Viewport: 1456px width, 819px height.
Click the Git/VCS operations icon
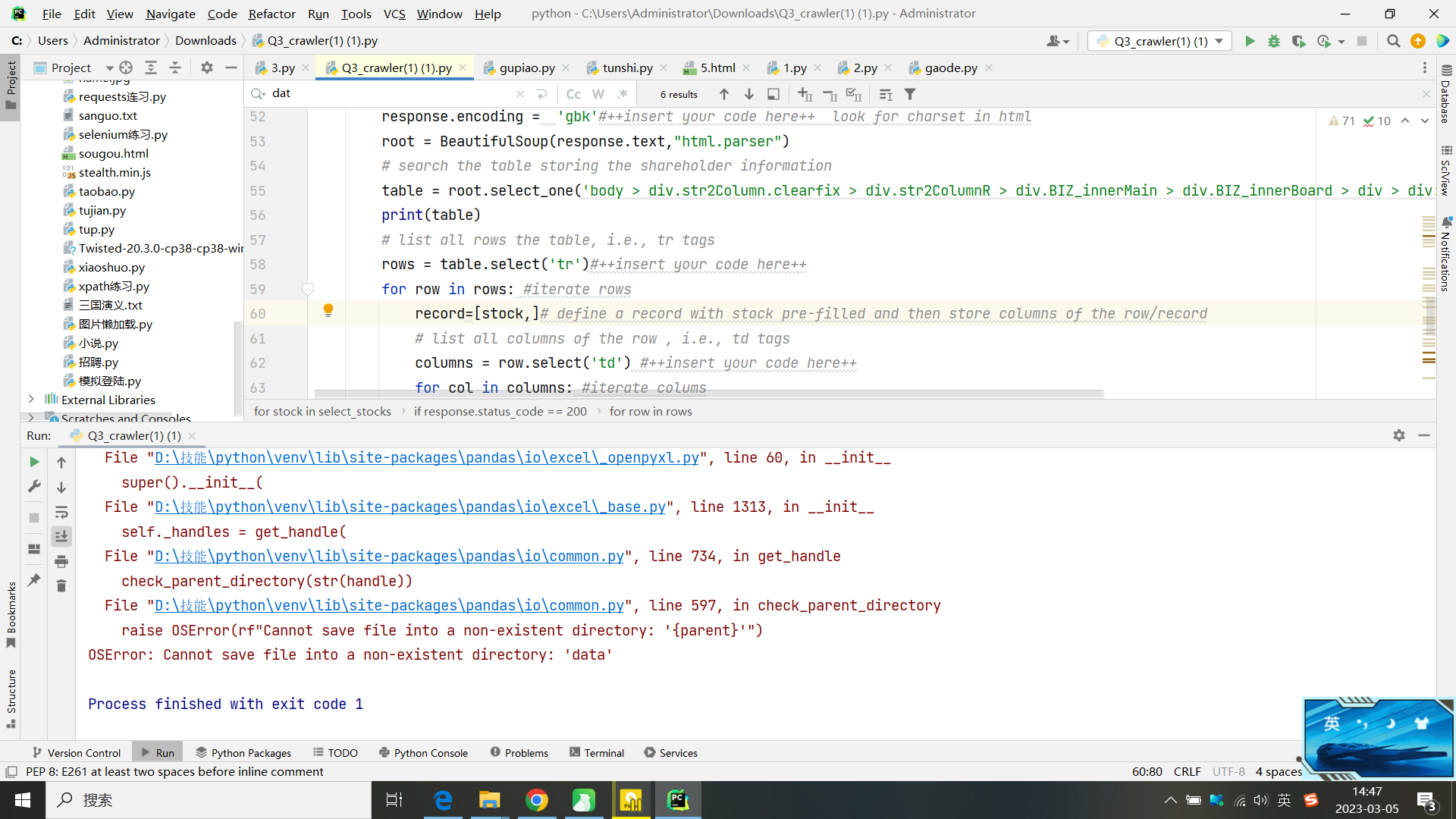[x=1418, y=41]
